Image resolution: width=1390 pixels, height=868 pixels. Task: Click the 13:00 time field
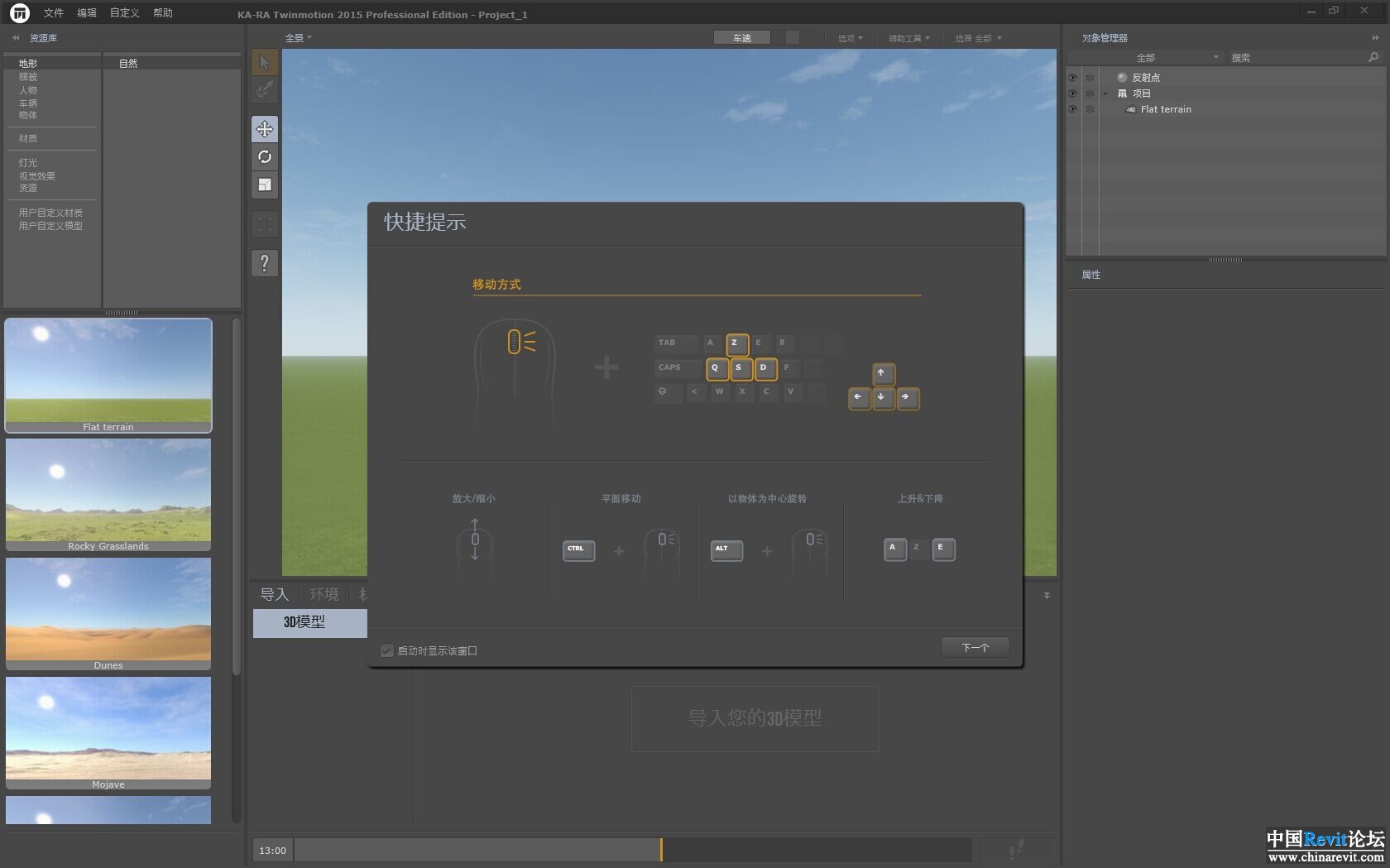(272, 850)
